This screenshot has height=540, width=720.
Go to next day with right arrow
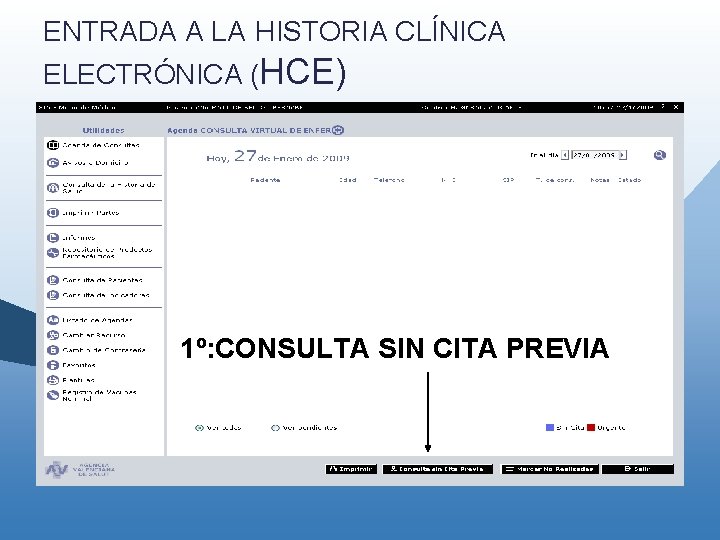tap(623, 155)
